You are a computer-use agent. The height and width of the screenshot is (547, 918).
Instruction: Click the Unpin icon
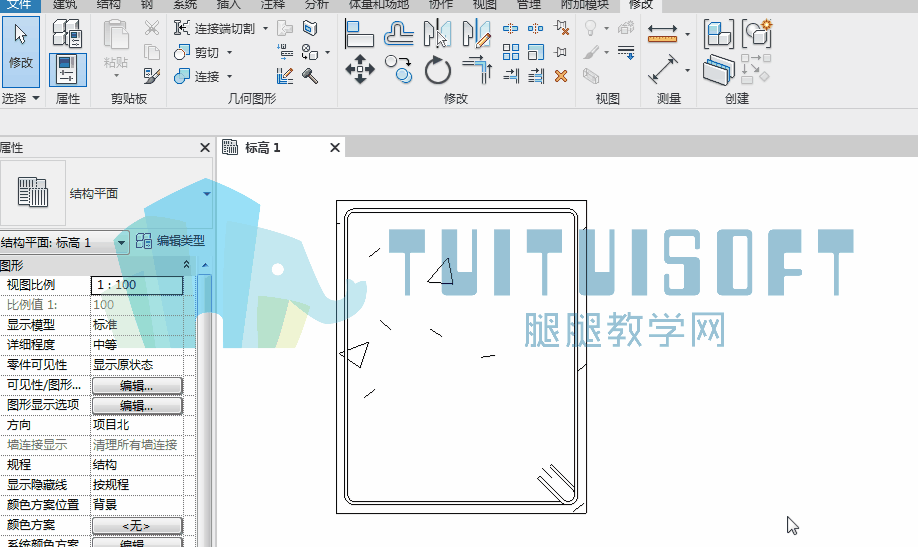tap(561, 28)
